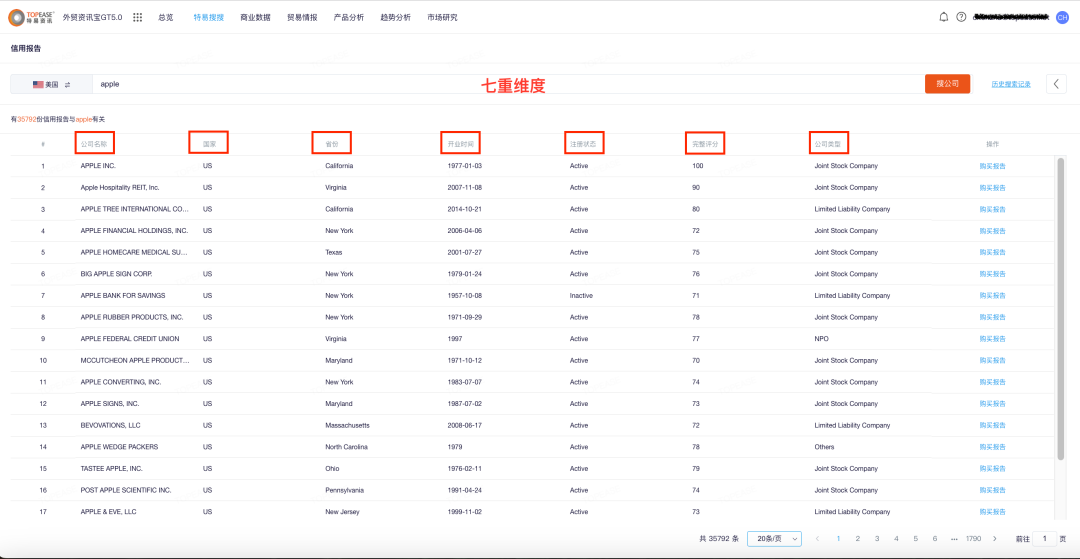1080x559 pixels.
Task: Click 注册状态 column header
Action: click(x=583, y=144)
